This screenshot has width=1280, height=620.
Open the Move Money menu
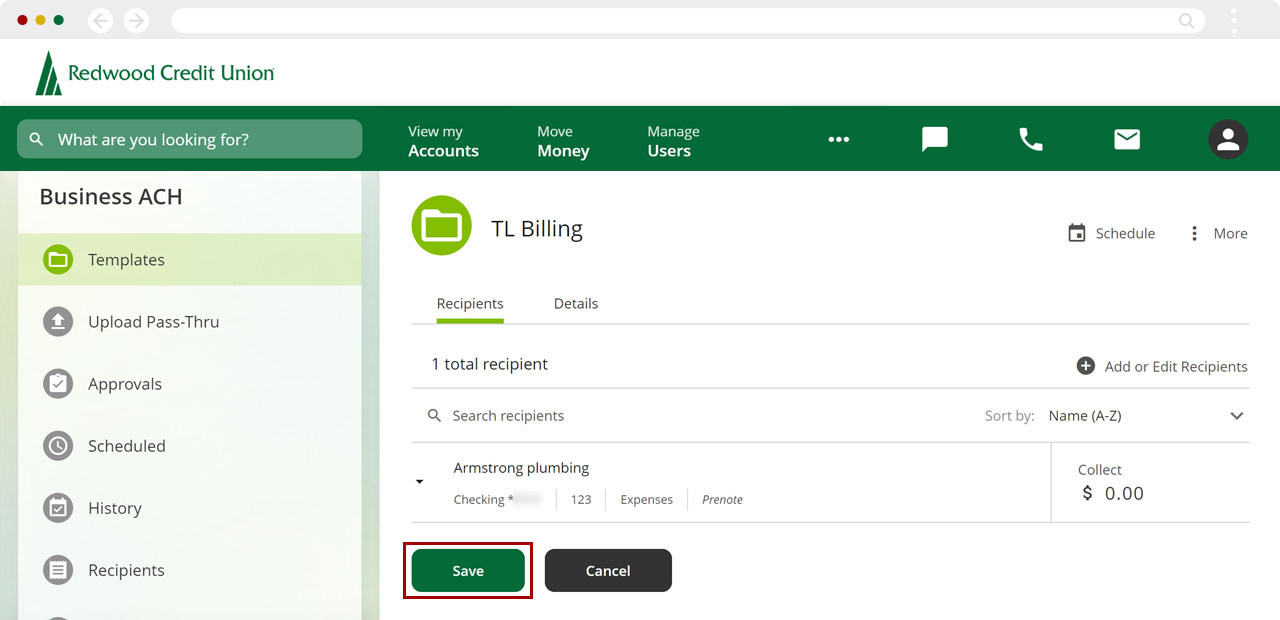pos(563,141)
